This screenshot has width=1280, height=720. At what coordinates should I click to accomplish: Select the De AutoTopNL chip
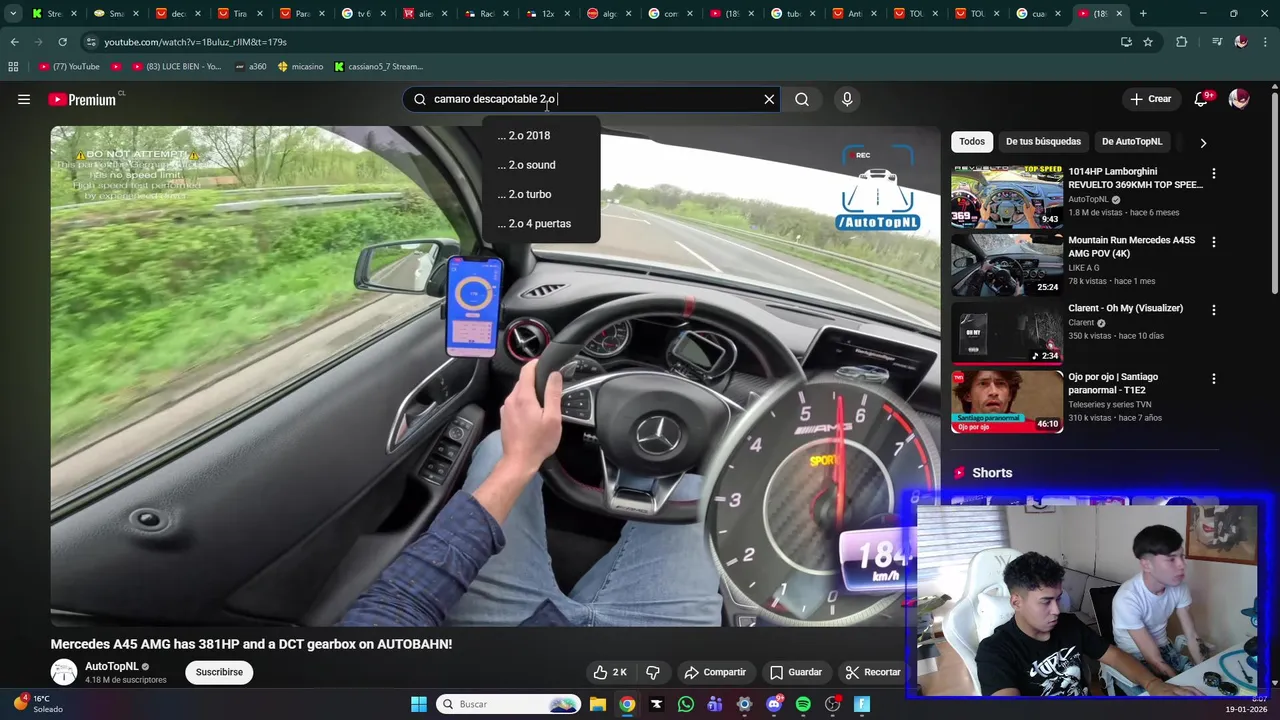point(1132,141)
